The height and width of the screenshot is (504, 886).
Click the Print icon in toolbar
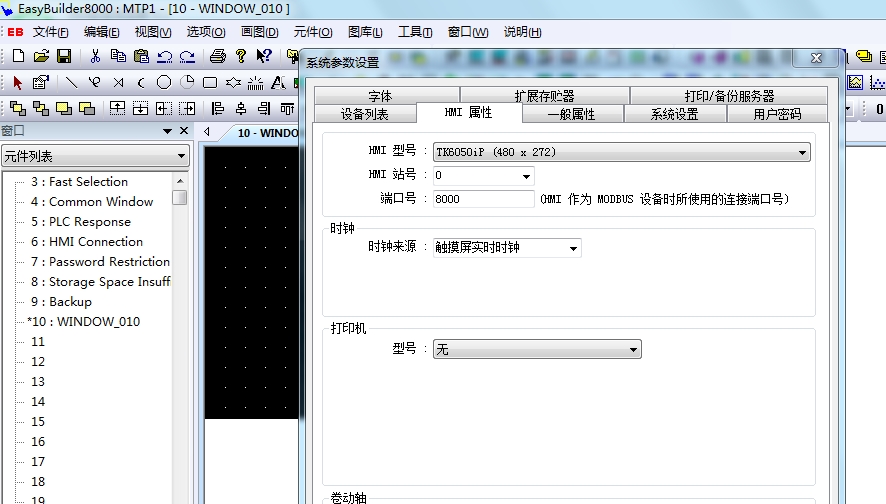pyautogui.click(x=217, y=56)
